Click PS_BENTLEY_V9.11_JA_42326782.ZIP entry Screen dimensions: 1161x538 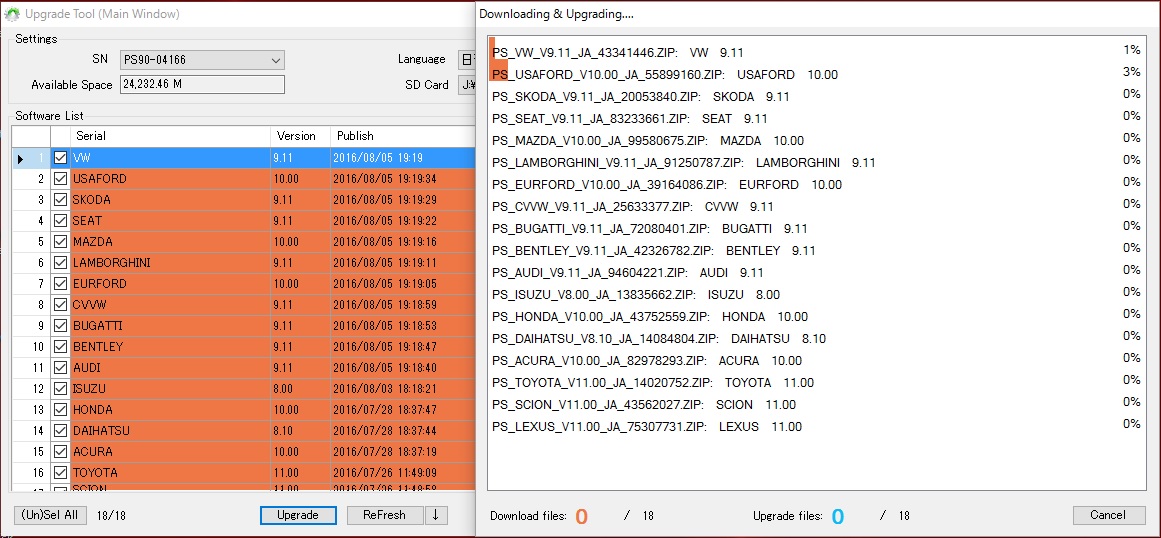click(x=653, y=250)
